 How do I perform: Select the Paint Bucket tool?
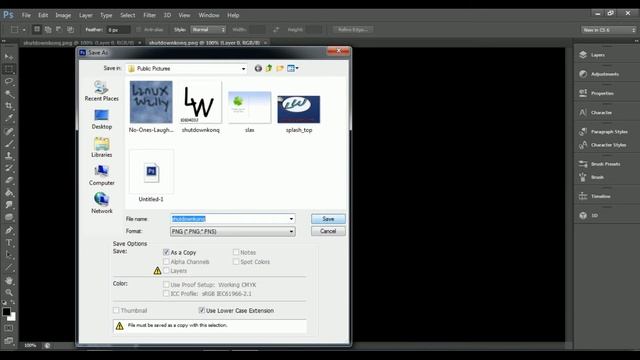pyautogui.click(x=9, y=193)
